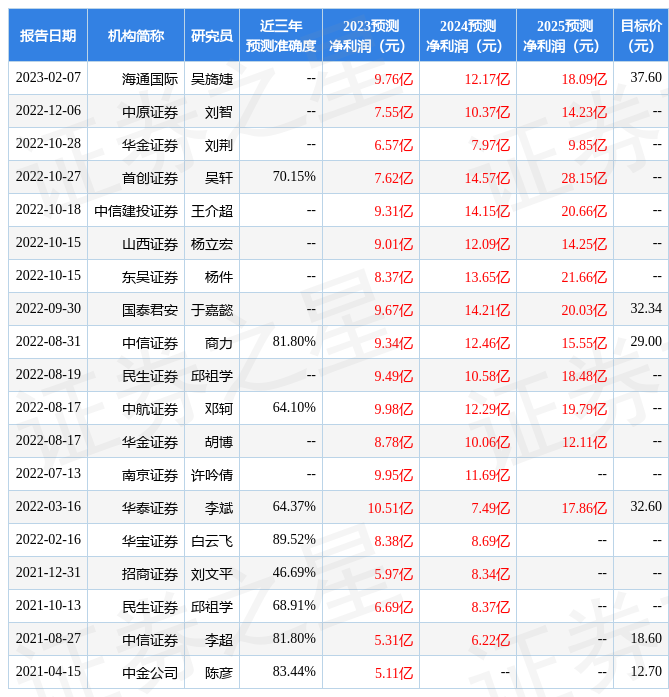Screen dimensions: 669x697
Task: Click the 机构简称 column header
Action: (x=136, y=36)
